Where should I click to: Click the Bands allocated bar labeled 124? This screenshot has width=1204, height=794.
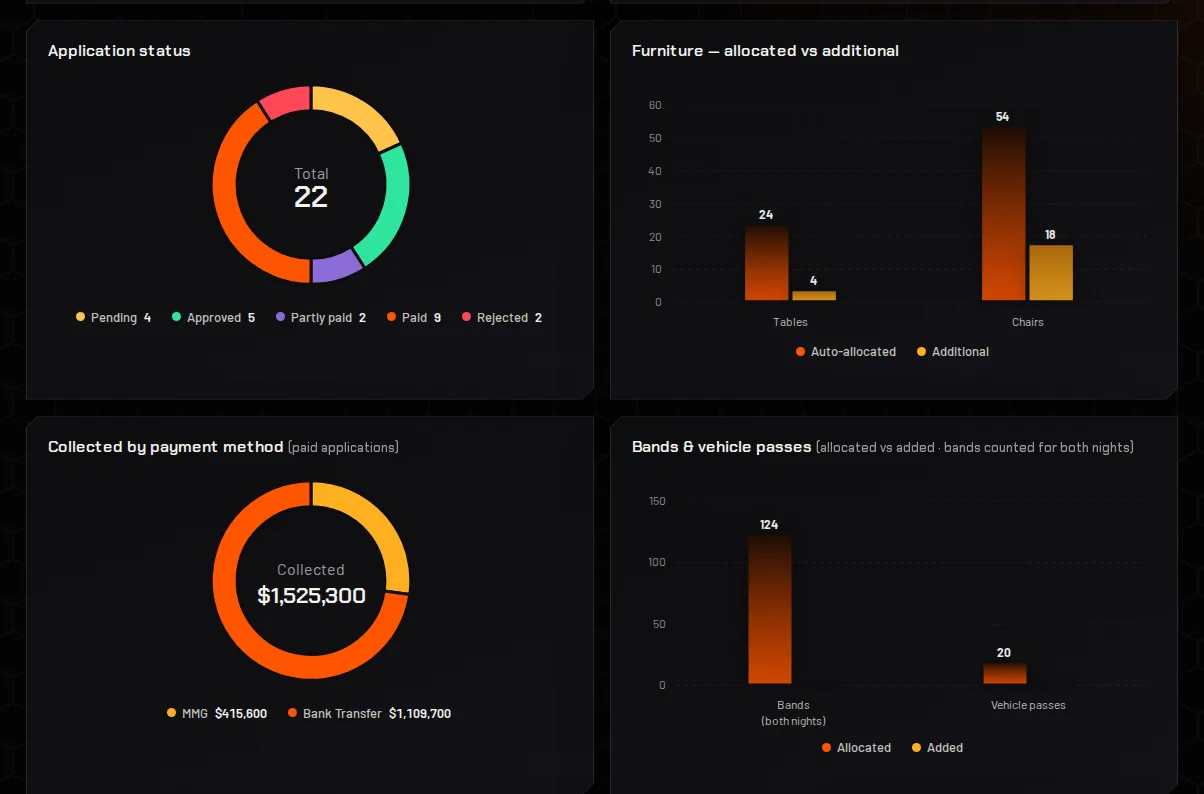click(769, 609)
